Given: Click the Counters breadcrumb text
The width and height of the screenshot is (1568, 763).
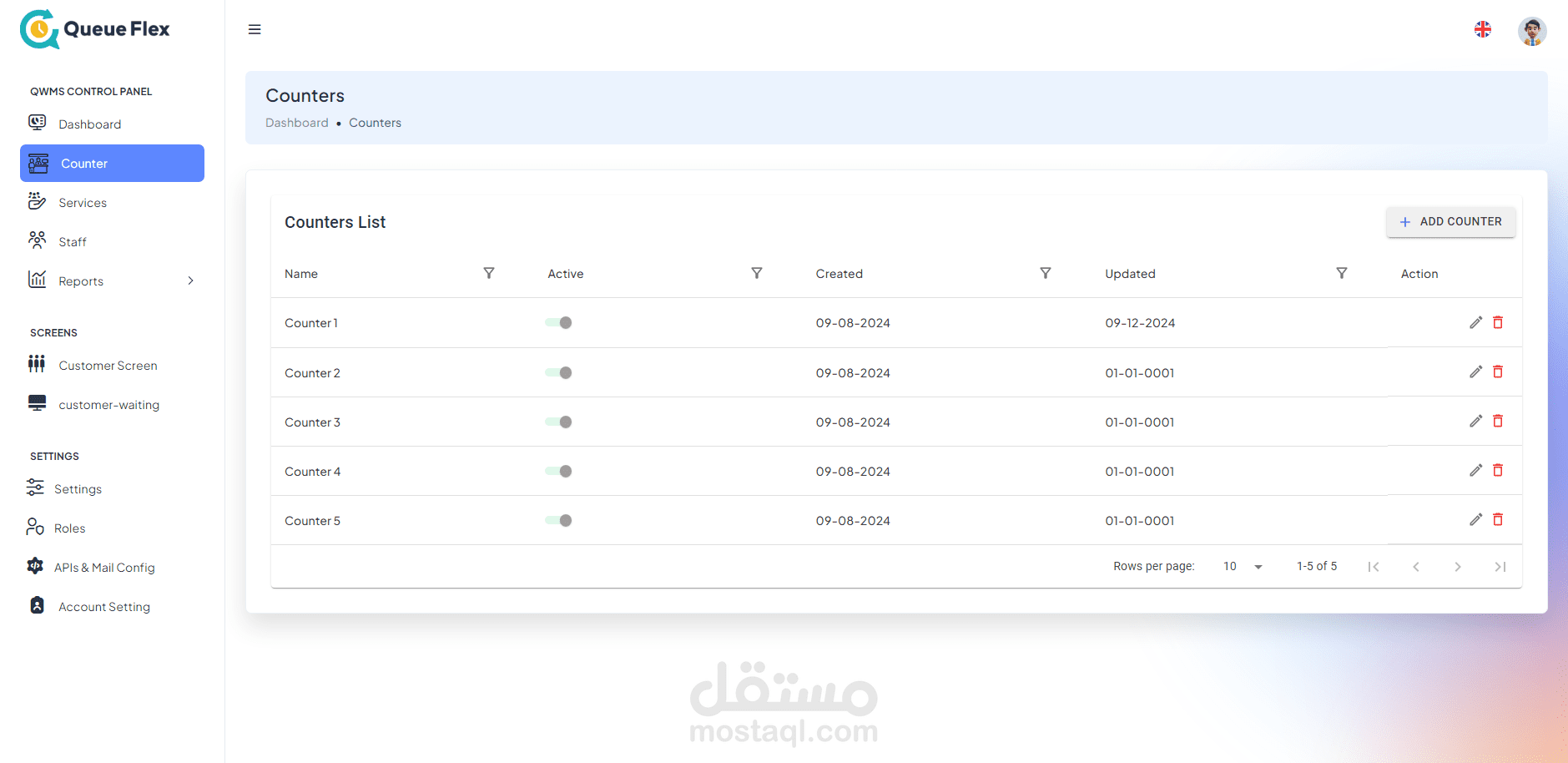Looking at the screenshot, I should [375, 123].
